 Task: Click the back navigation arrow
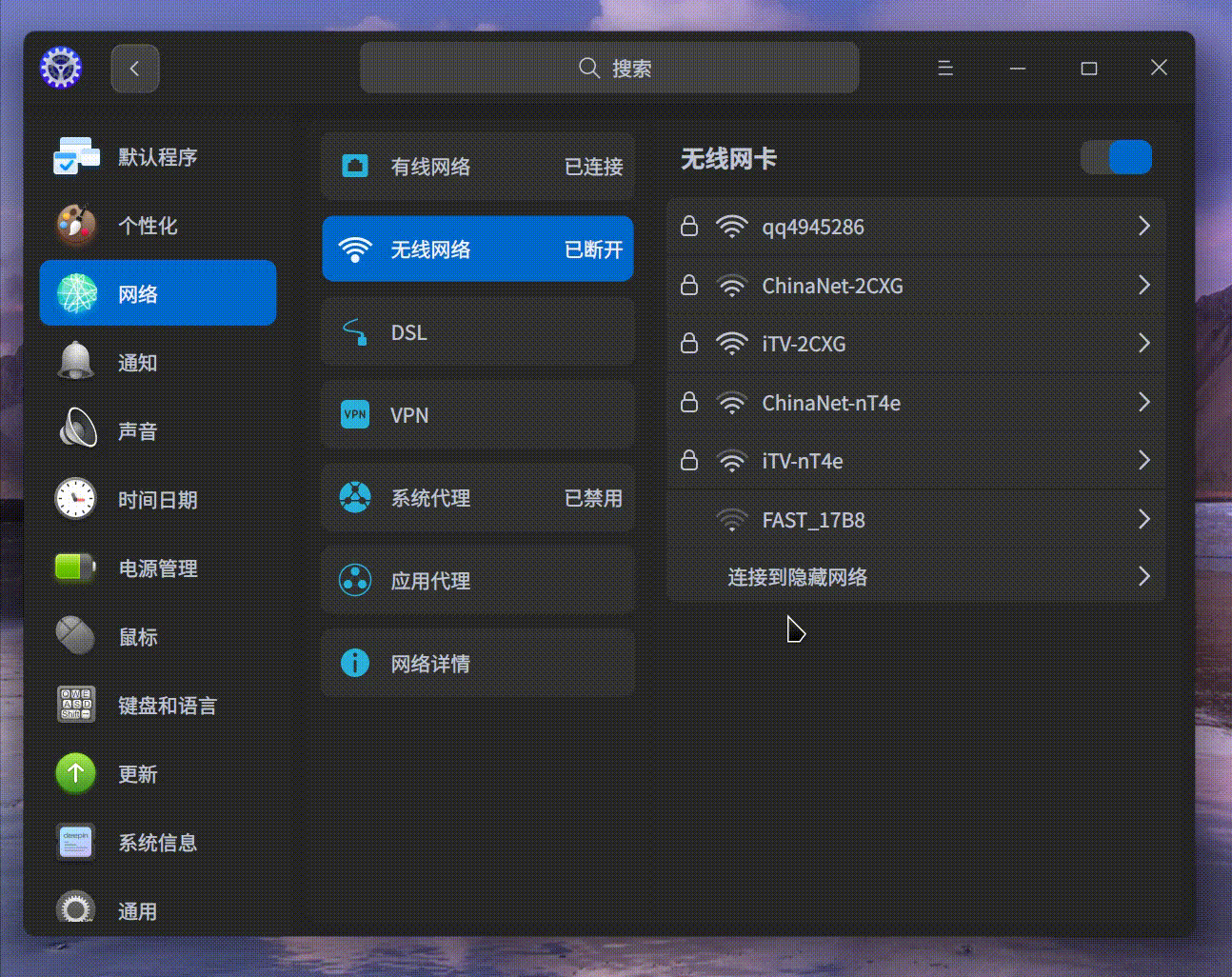pos(134,68)
